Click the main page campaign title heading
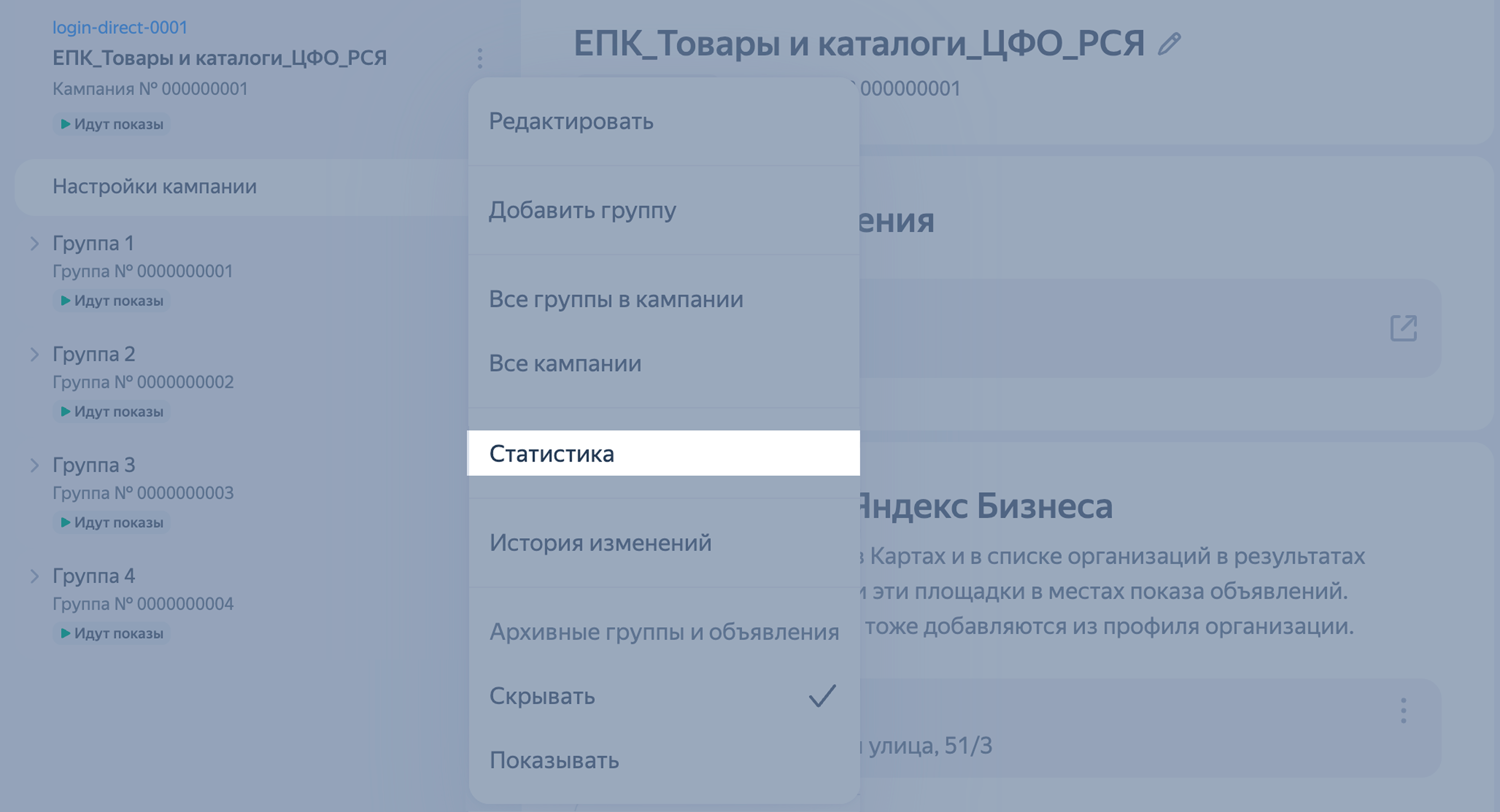This screenshot has width=1500, height=812. (x=859, y=44)
